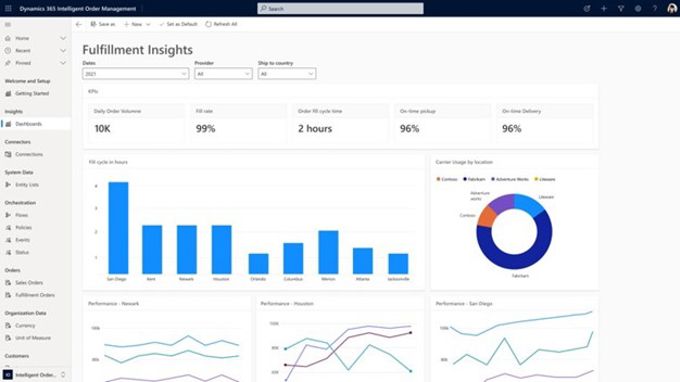Viewport: 680px width, 382px height.
Task: Click the Jacksonville bar in chart
Action: click(398, 264)
